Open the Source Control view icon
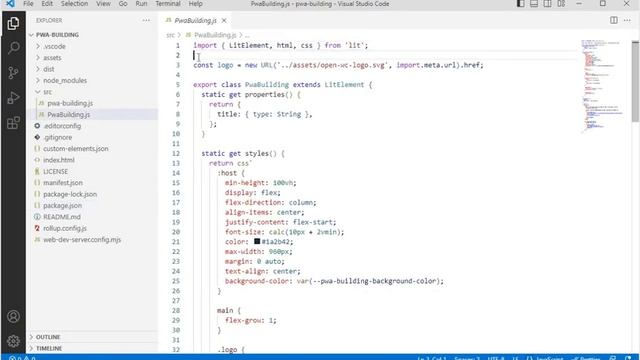Screen dimensions: 640x360 tap(13, 73)
